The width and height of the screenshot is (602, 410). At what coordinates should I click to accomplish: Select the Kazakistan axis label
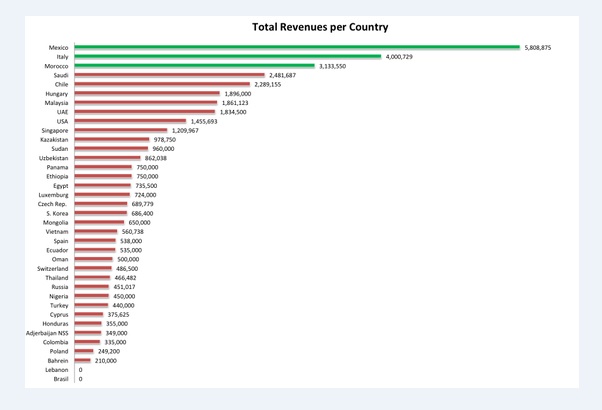point(54,140)
